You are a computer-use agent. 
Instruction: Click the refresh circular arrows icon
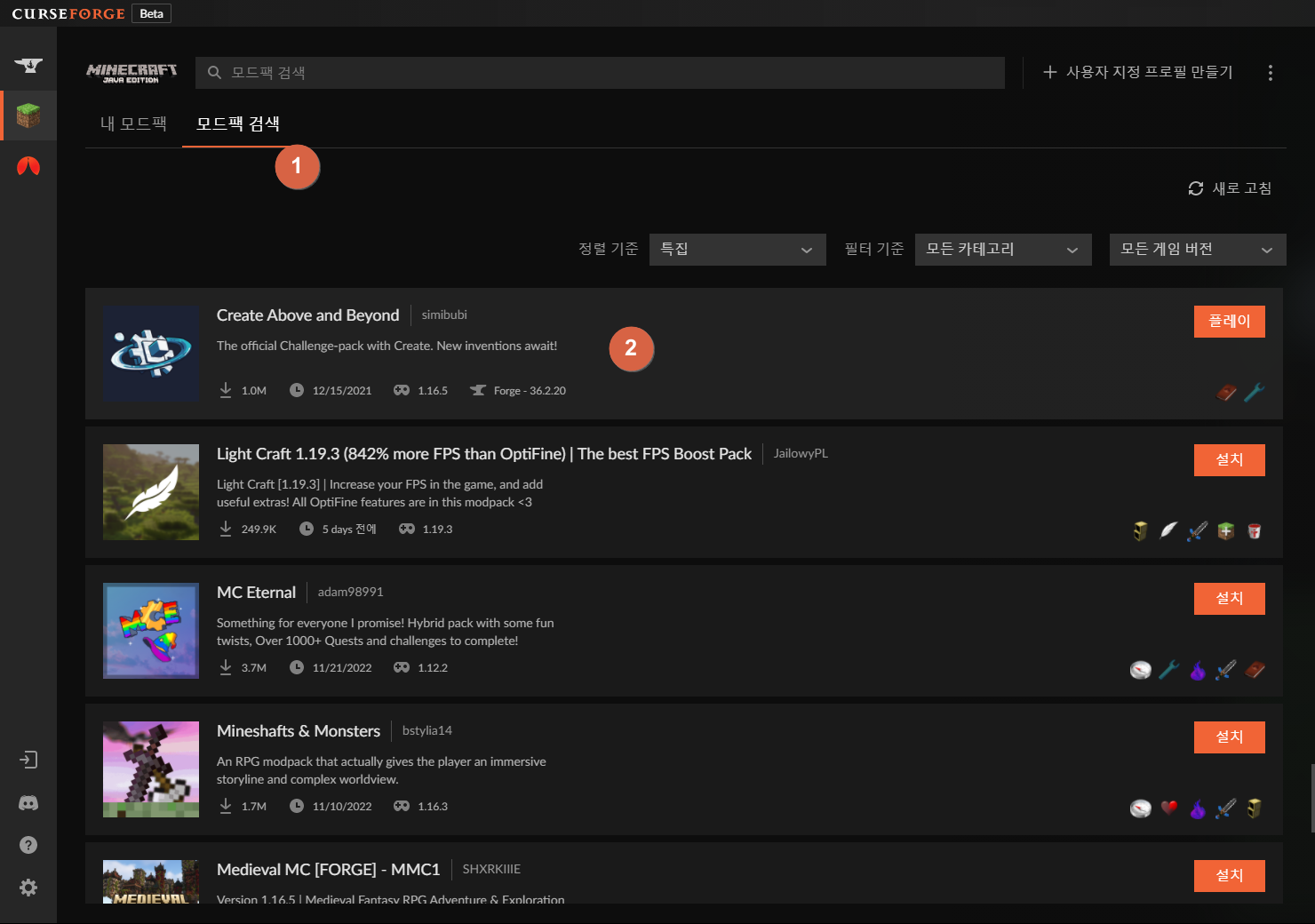1196,188
